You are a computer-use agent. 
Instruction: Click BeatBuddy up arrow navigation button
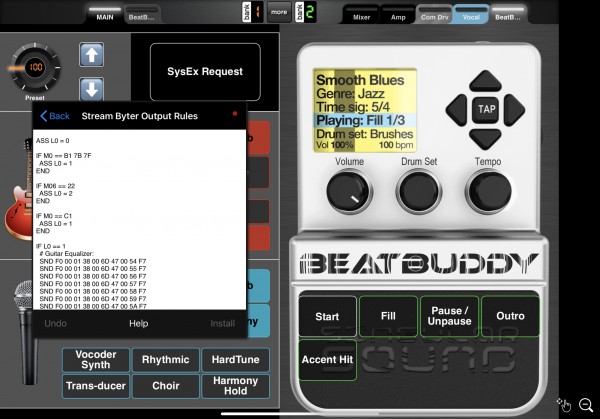pyautogui.click(x=486, y=81)
